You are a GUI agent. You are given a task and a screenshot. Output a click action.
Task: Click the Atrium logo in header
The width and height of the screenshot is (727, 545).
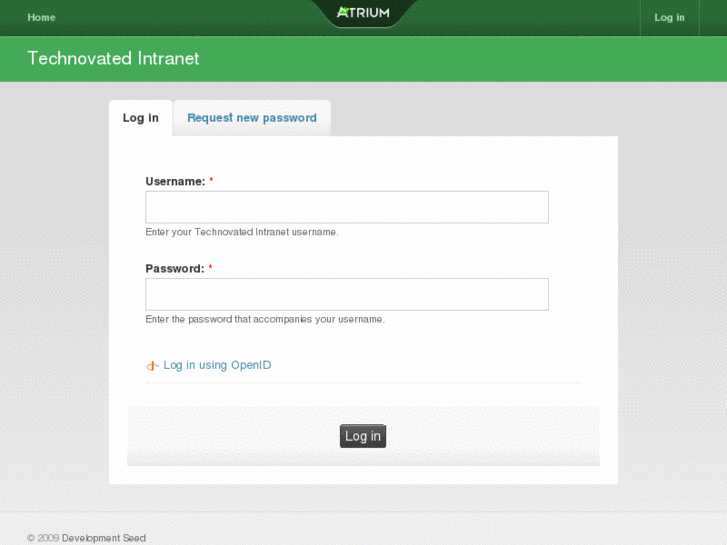(363, 13)
